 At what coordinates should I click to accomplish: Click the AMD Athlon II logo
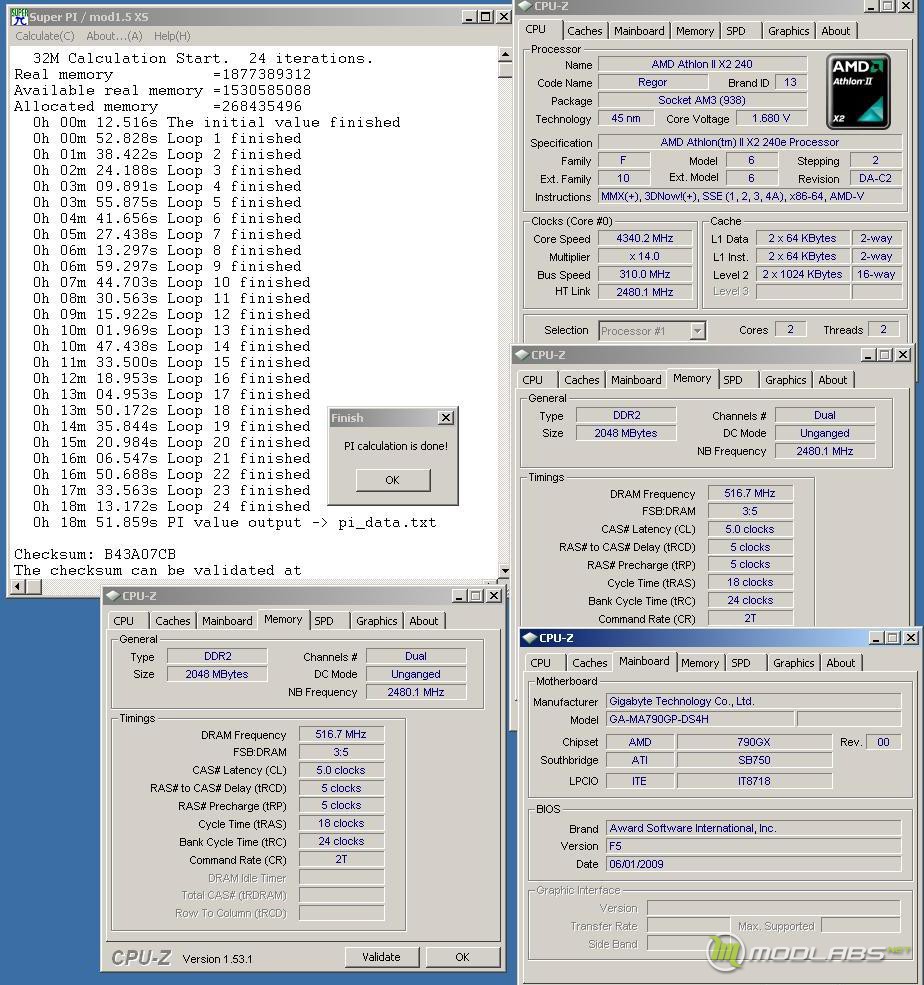coord(859,92)
